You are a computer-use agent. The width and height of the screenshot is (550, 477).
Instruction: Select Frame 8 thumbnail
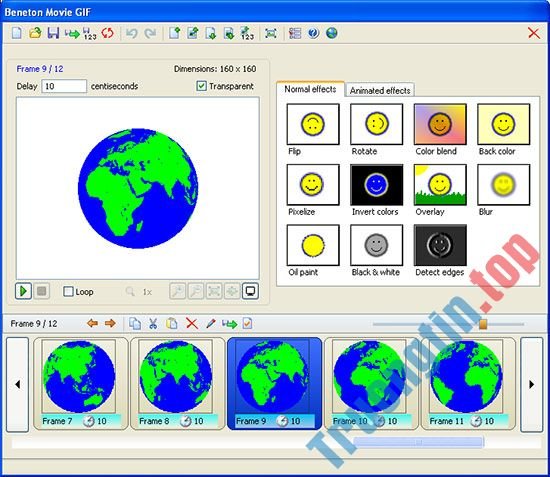(x=177, y=383)
